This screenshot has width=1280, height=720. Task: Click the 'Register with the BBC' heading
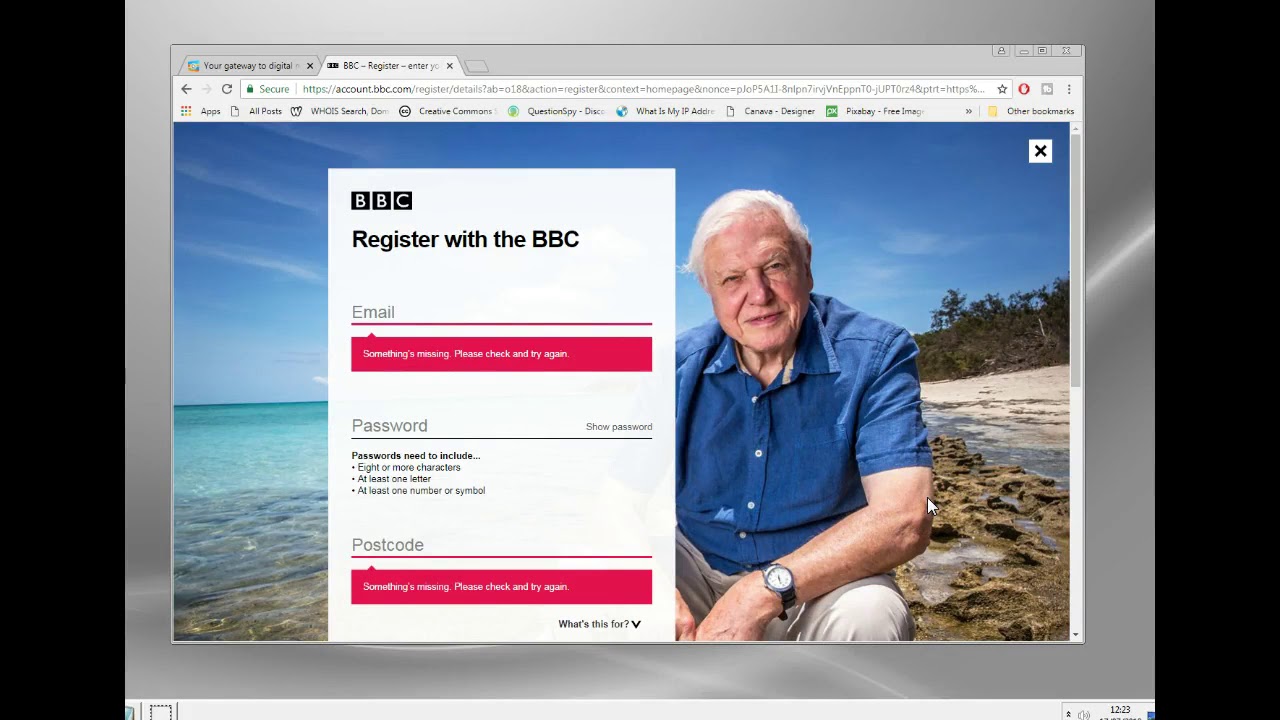click(465, 239)
